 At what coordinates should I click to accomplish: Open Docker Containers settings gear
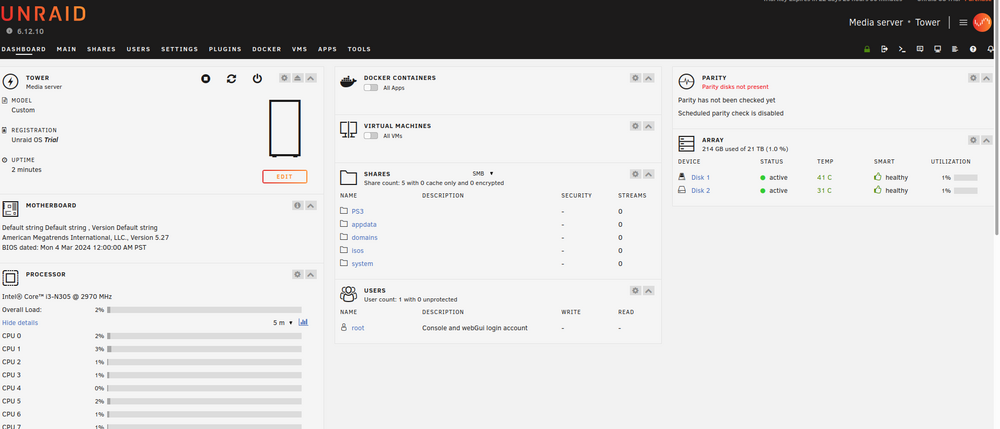tap(635, 78)
